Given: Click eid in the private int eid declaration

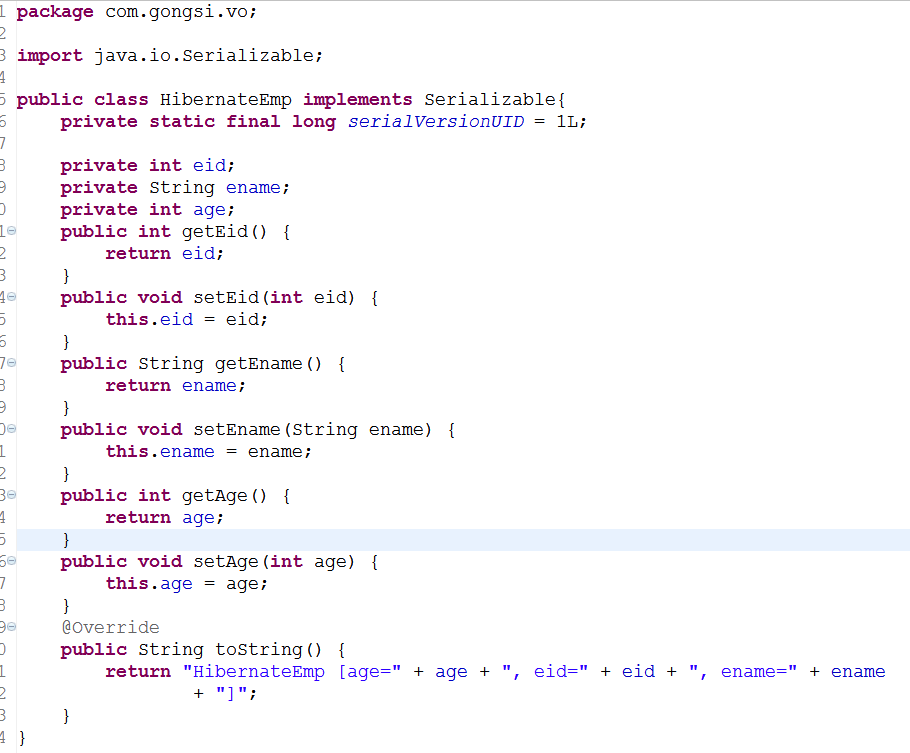Looking at the screenshot, I should 210,165.
